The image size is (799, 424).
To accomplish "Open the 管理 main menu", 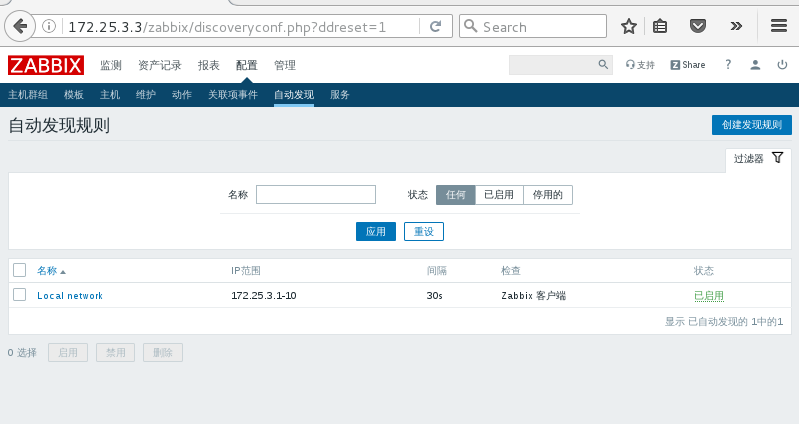I will click(x=285, y=65).
